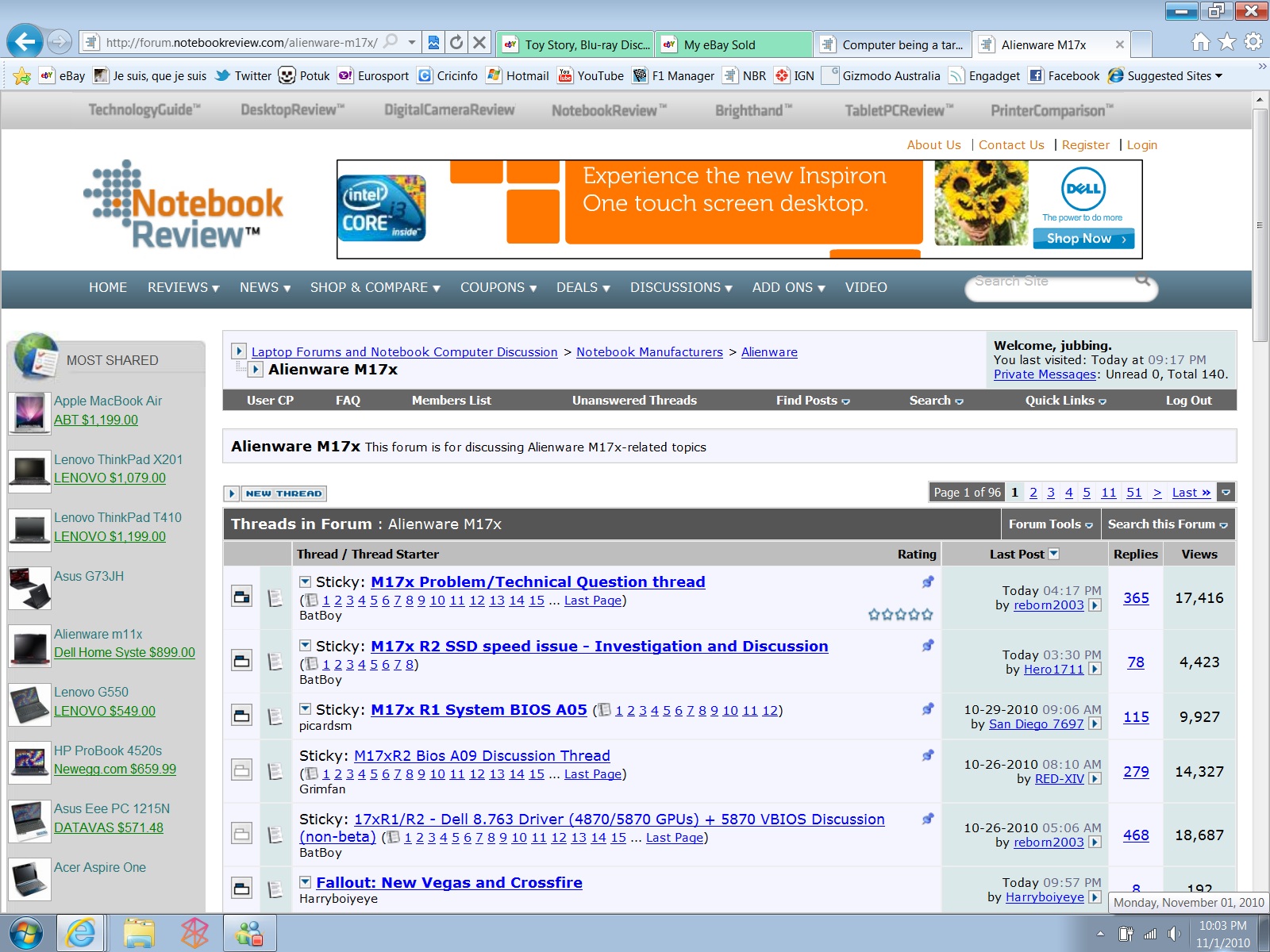Open the page jump dropdown next to Last »

(1226, 493)
